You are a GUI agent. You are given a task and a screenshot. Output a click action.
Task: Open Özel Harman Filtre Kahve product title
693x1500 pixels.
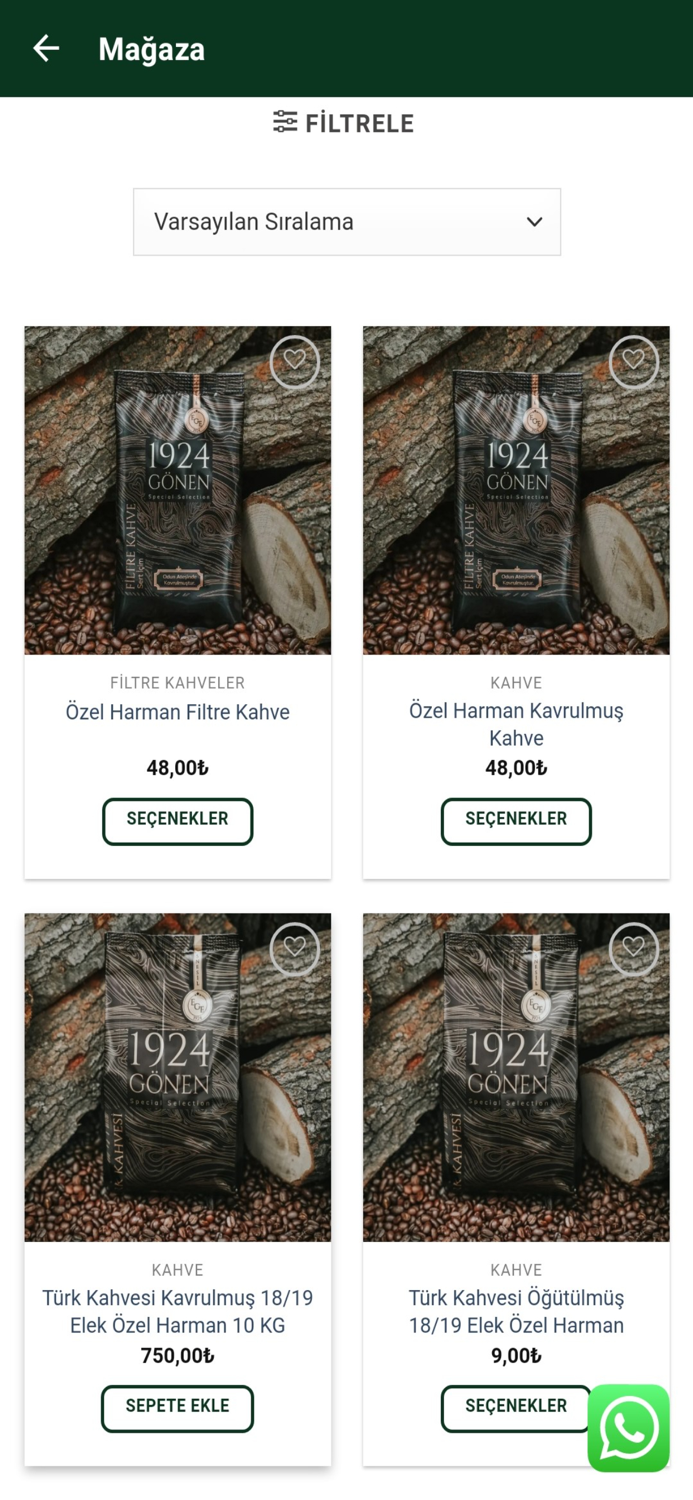(x=178, y=712)
